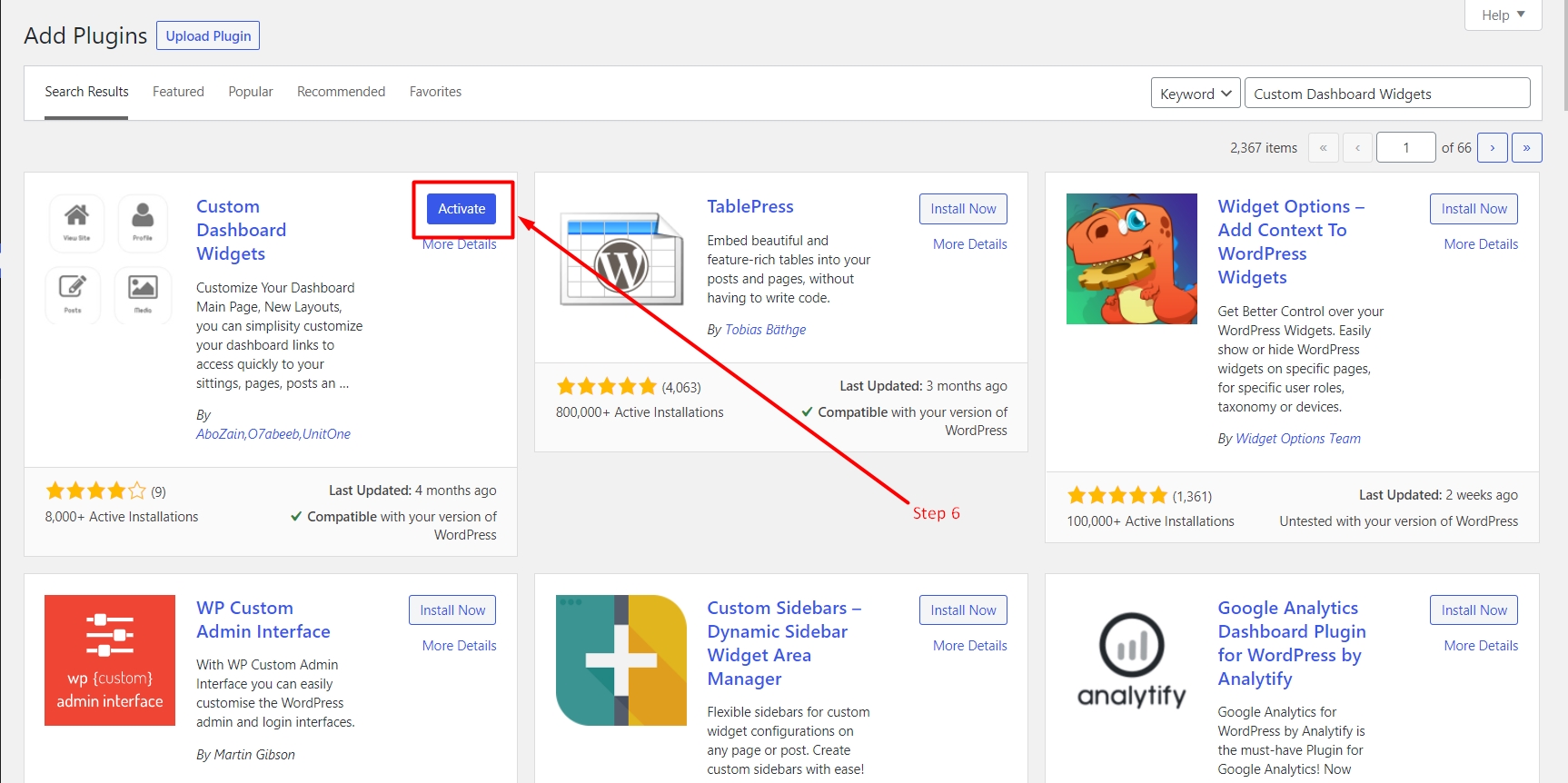Open the Help dropdown
The width and height of the screenshot is (1568, 783).
[1503, 15]
